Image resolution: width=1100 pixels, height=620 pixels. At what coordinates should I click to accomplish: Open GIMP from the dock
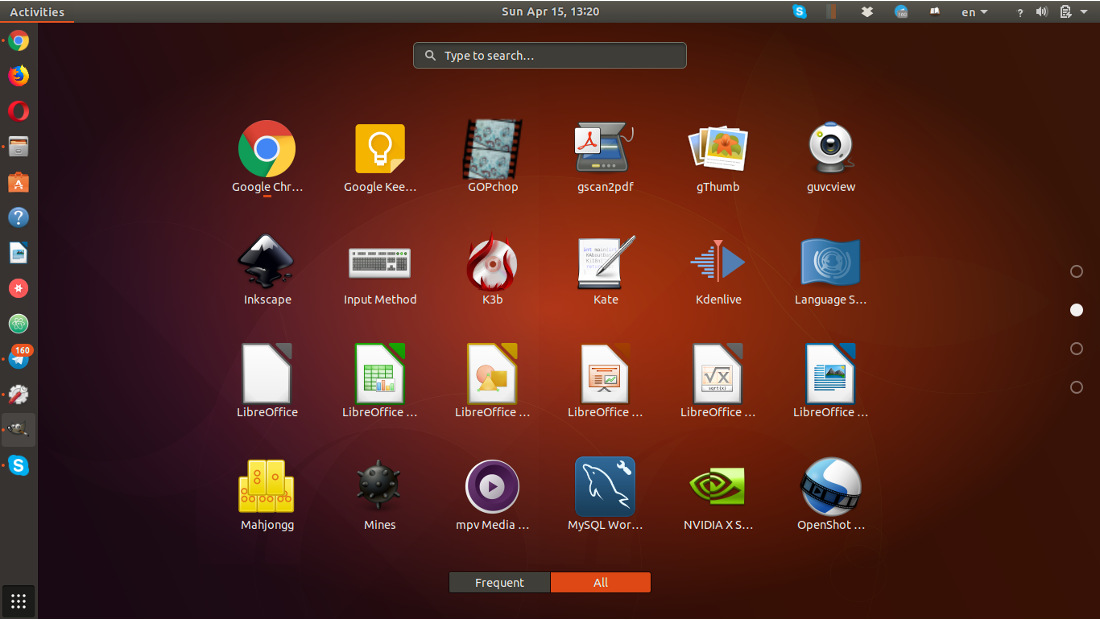tap(18, 430)
